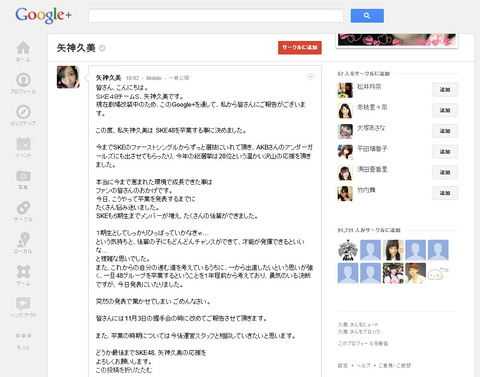Open 竹内舞 profile avatar

(345, 193)
